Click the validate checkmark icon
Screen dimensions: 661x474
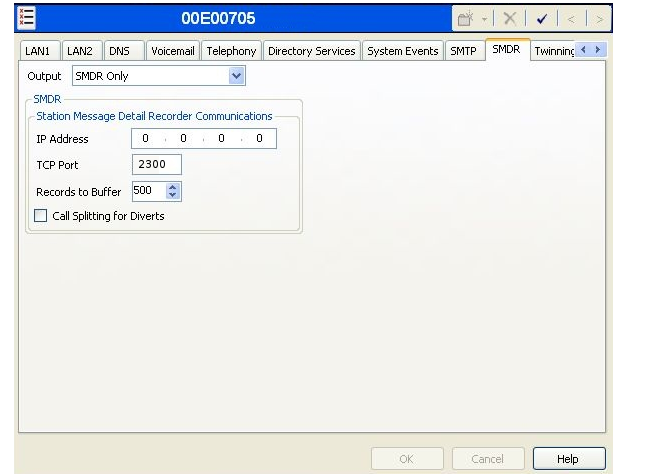tap(542, 19)
